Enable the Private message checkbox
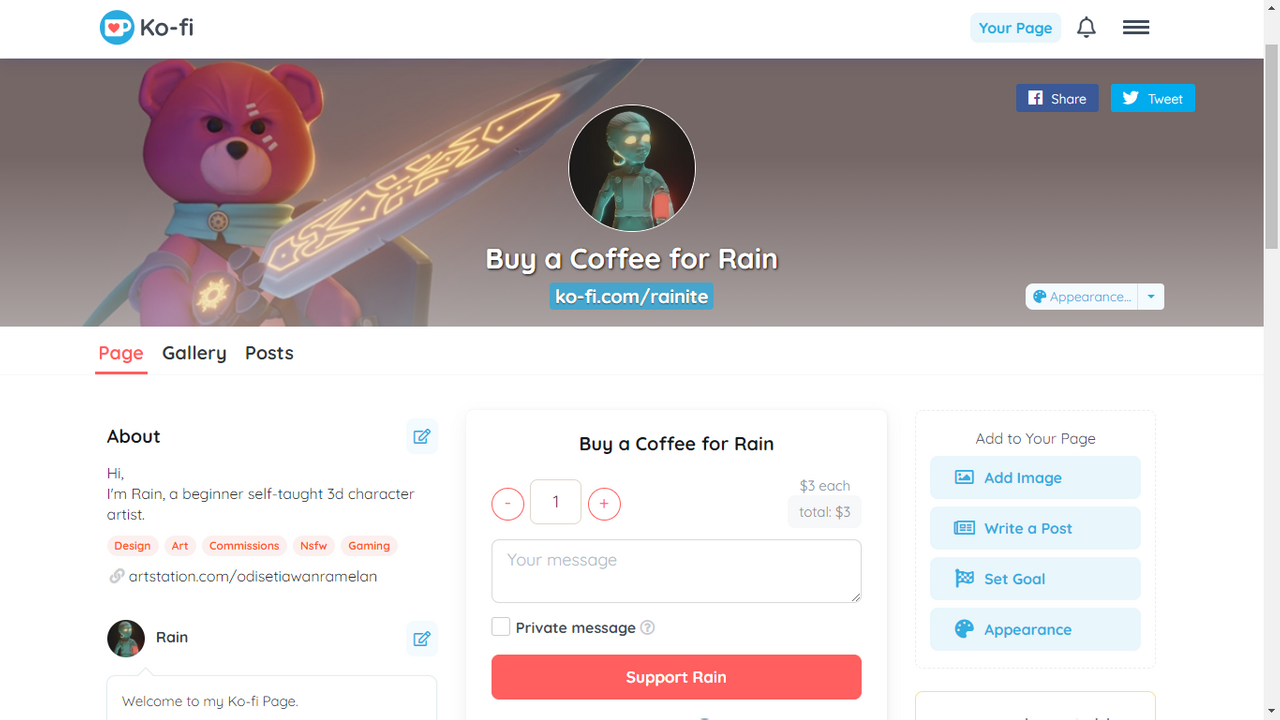1280x720 pixels. 501,627
